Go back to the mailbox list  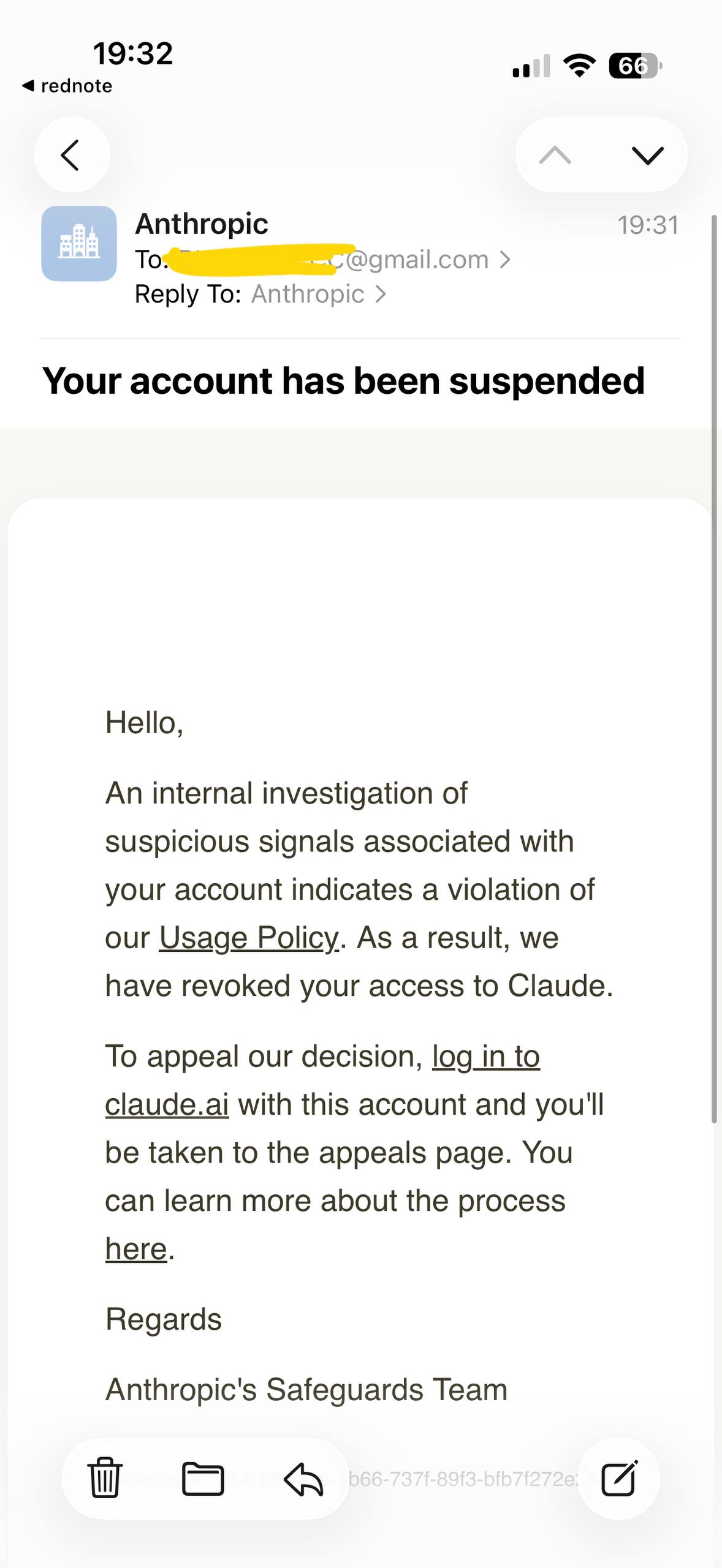click(72, 155)
